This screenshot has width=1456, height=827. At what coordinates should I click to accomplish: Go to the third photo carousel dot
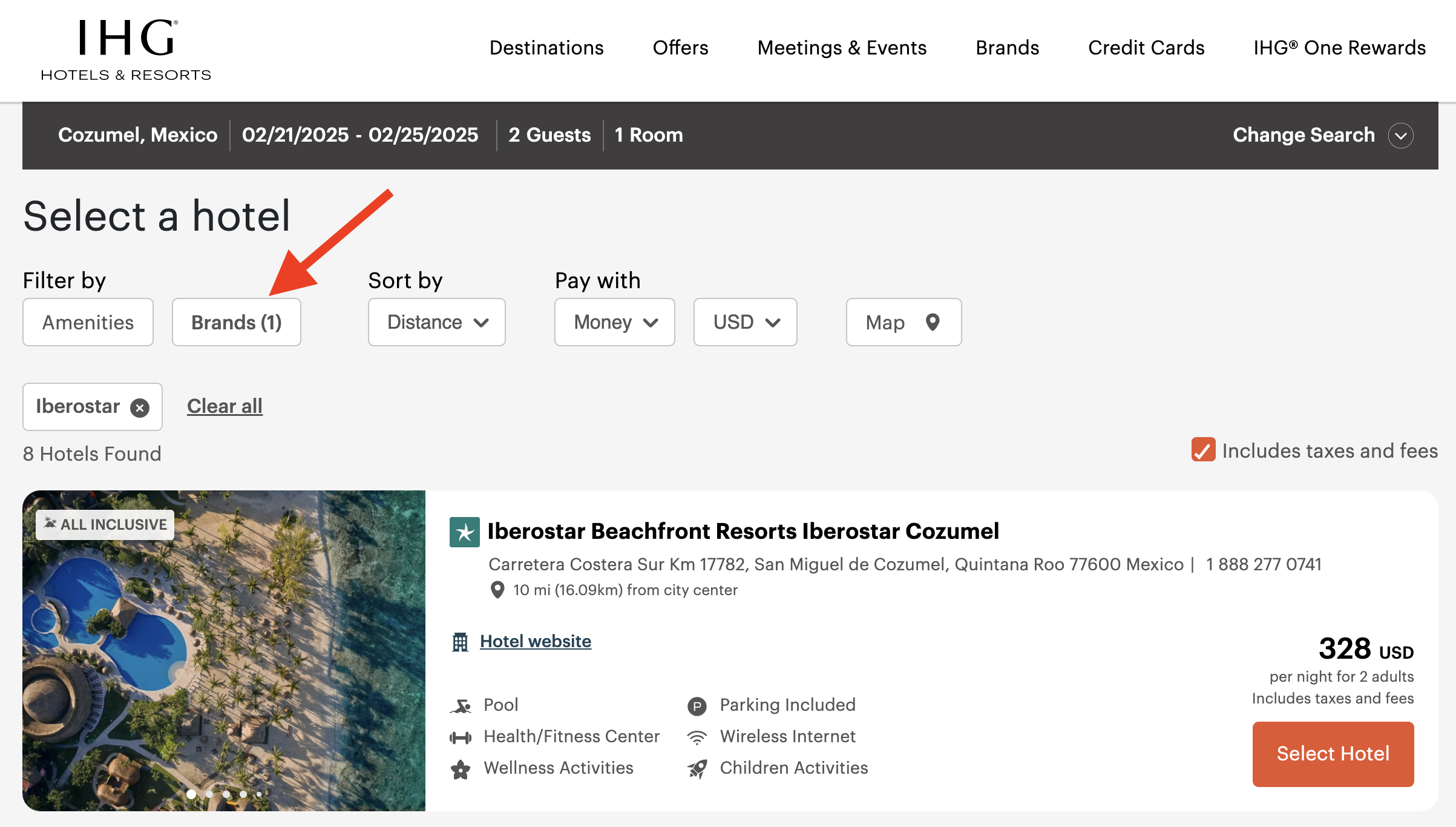click(226, 794)
